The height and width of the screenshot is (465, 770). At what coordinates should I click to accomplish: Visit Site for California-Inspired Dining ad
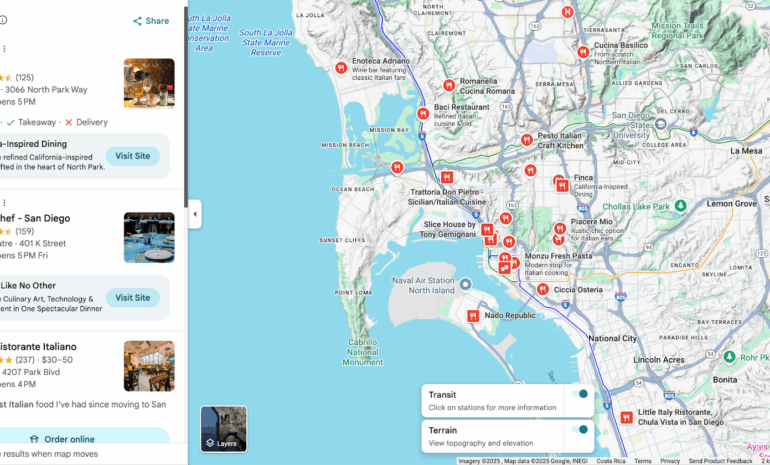133,156
